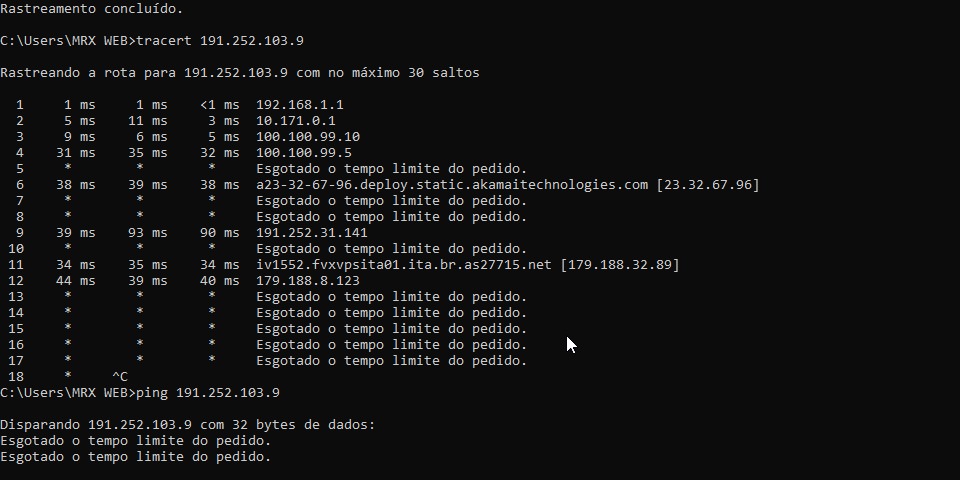Viewport: 960px width, 480px height.
Task: Click the 10.171.0.1 address in hop 2
Action: [296, 121]
